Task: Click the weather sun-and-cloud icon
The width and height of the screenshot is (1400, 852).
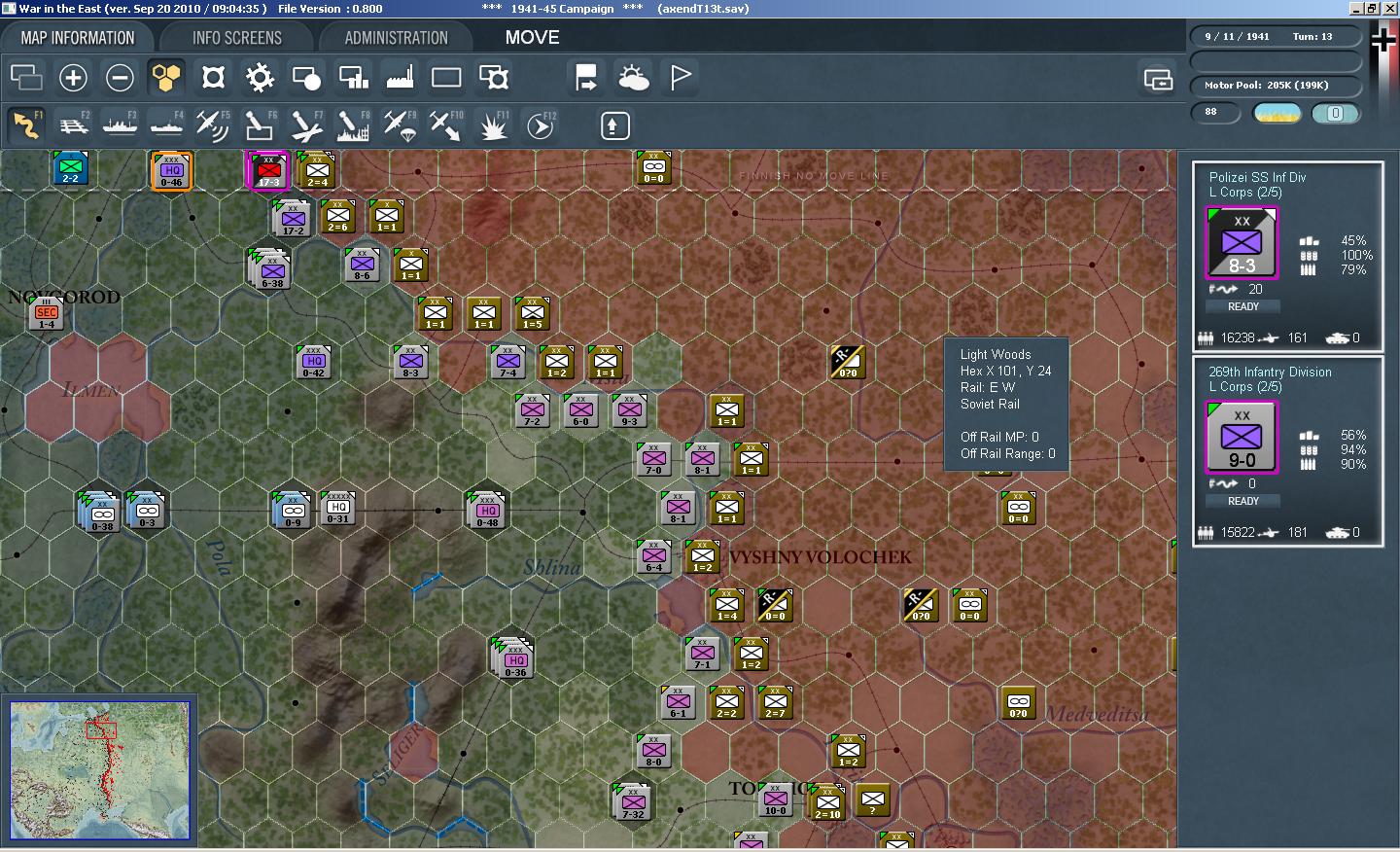Action: pos(633,77)
